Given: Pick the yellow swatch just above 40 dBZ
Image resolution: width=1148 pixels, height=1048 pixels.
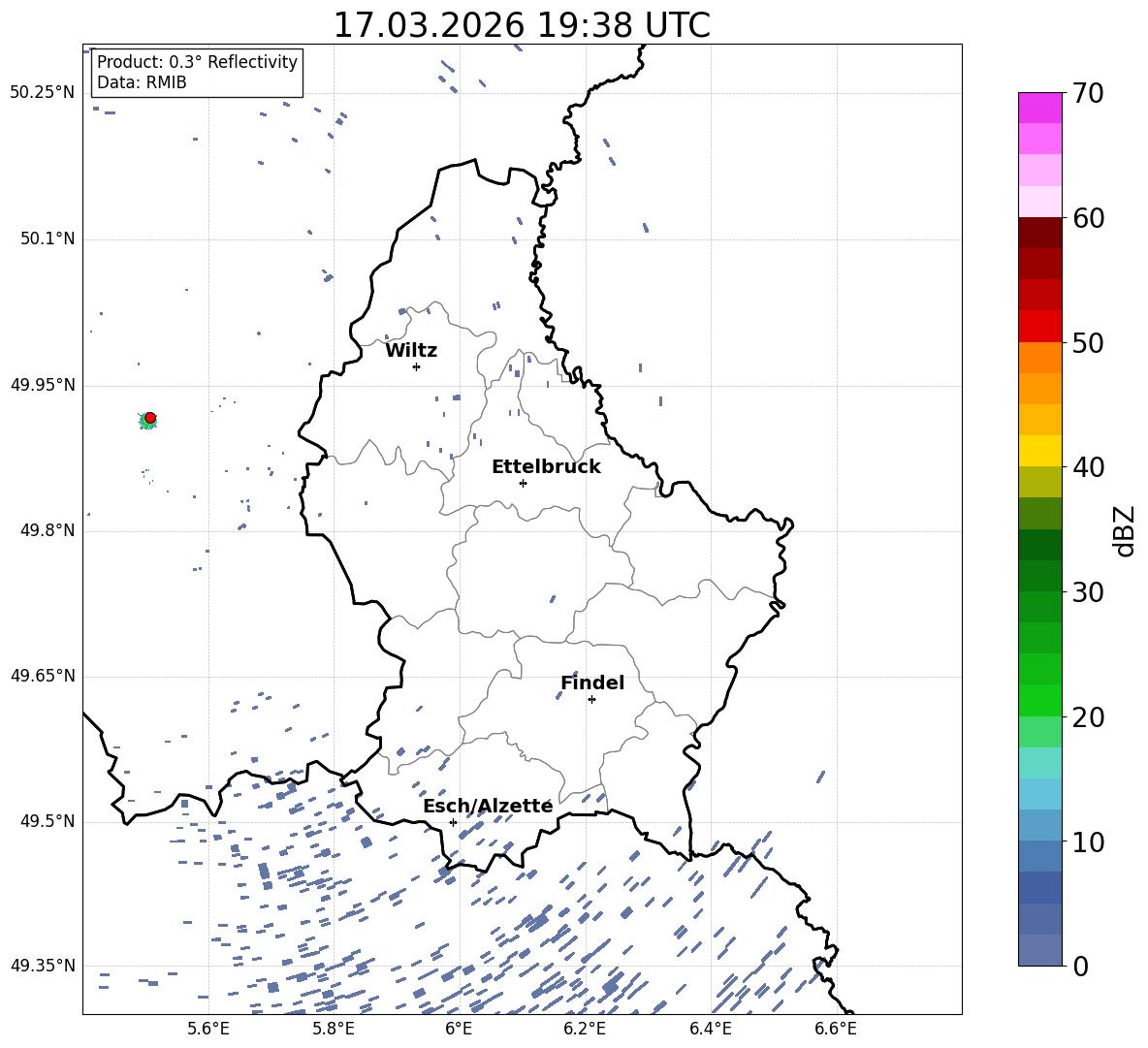Looking at the screenshot, I should 1040,451.
